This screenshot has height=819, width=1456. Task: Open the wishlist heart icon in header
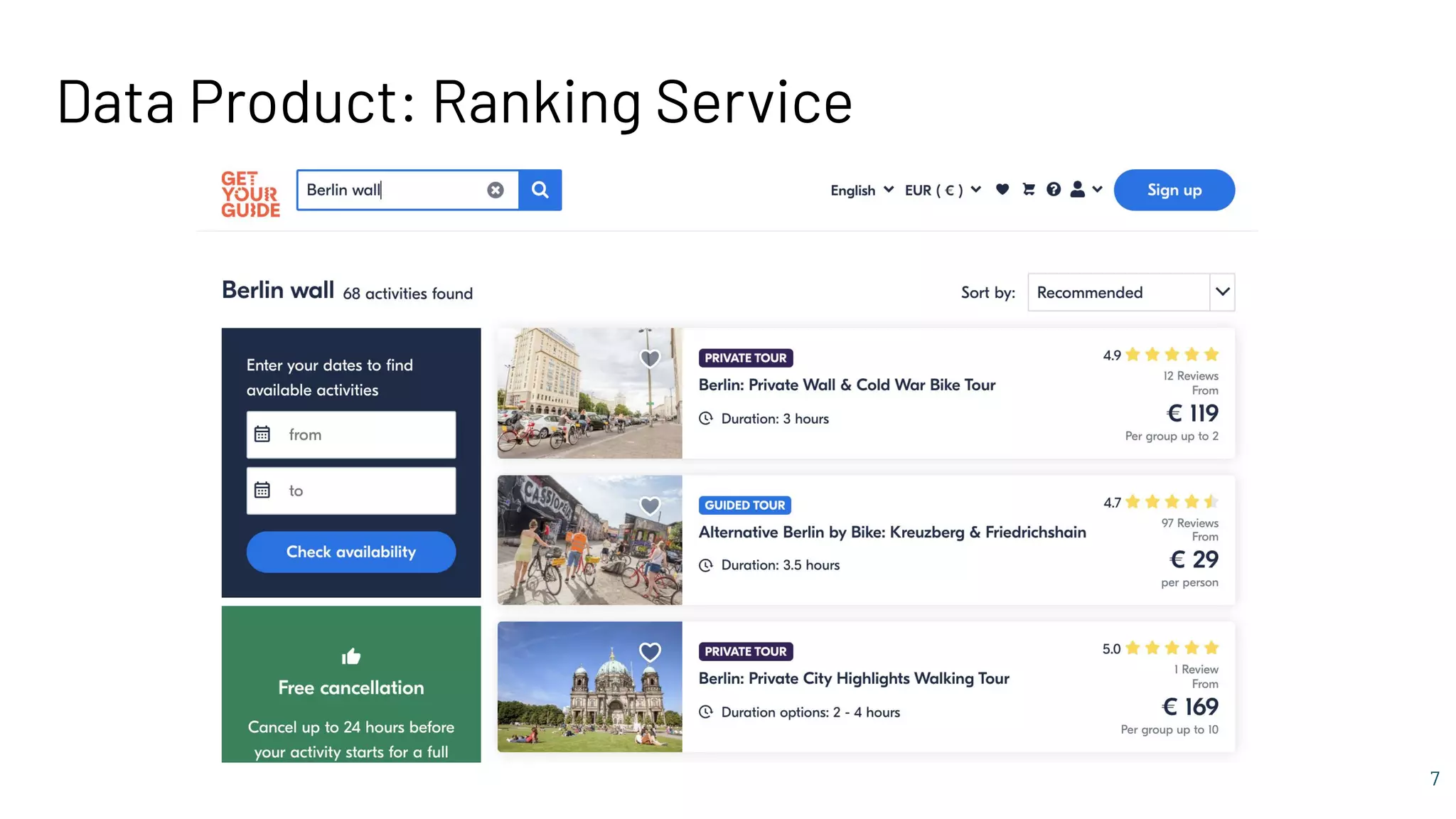click(1002, 189)
